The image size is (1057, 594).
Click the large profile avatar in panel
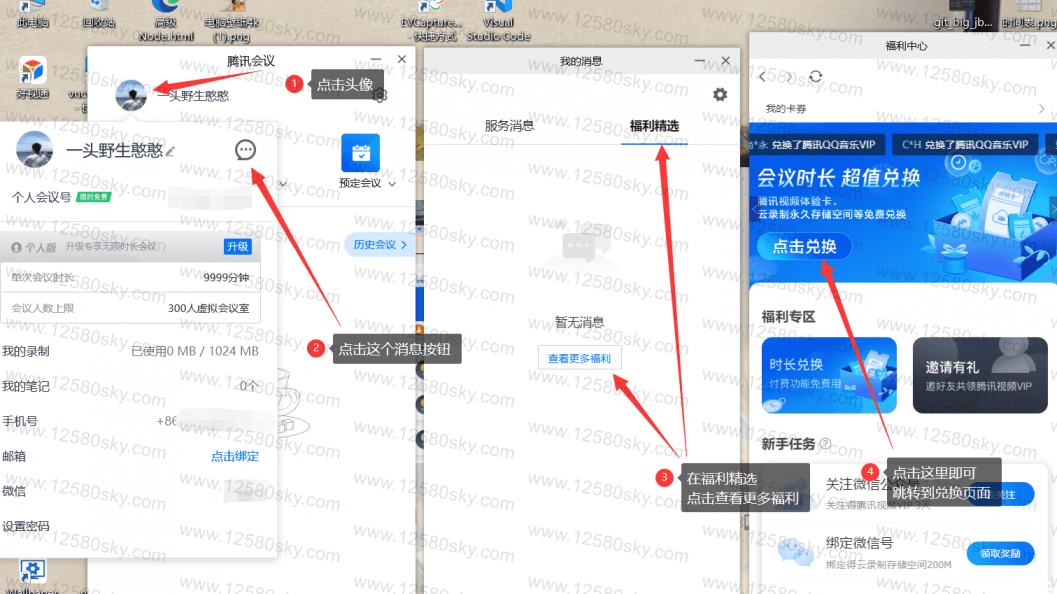point(34,149)
